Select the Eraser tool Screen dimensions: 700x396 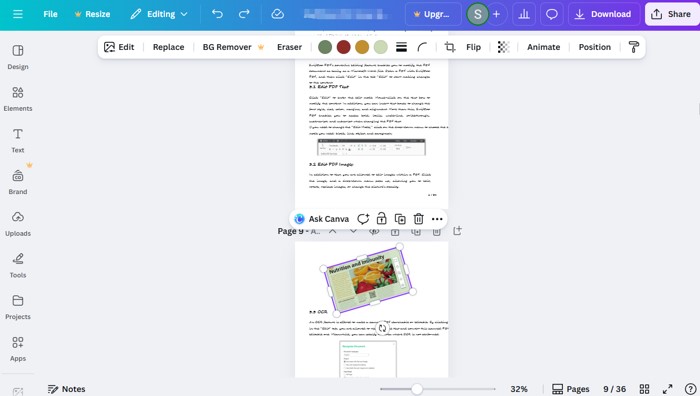pos(289,47)
